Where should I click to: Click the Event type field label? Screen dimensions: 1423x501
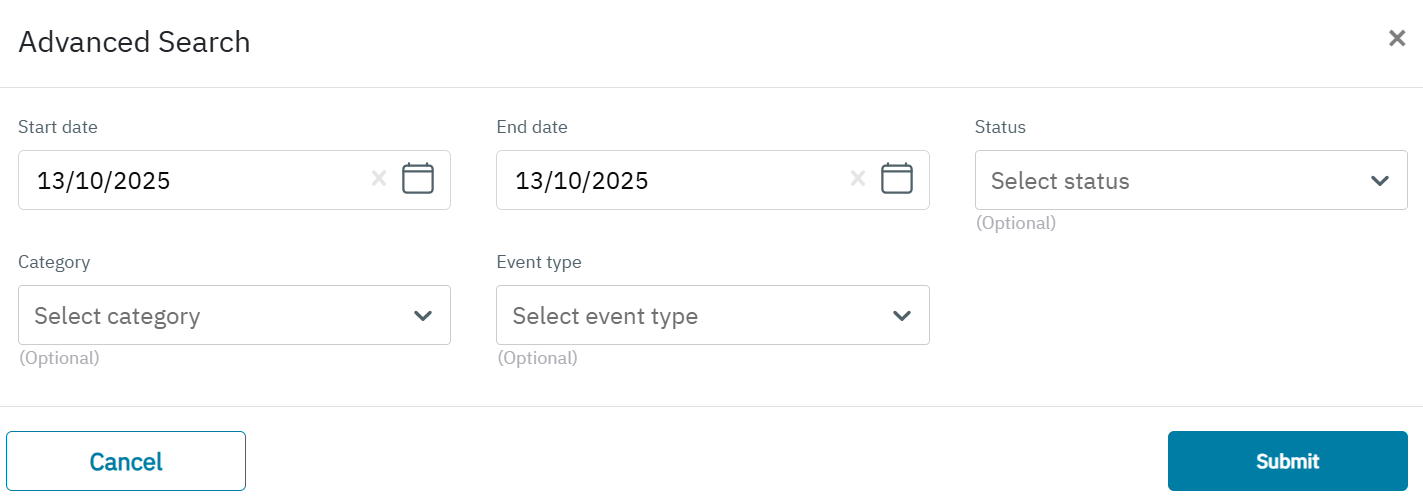coord(539,262)
